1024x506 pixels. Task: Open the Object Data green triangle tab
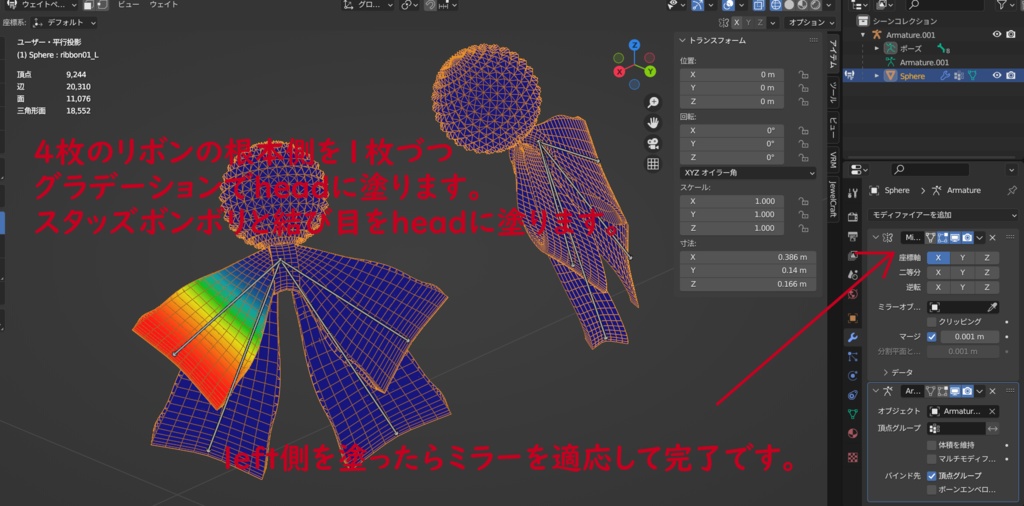pyautogui.click(x=852, y=414)
